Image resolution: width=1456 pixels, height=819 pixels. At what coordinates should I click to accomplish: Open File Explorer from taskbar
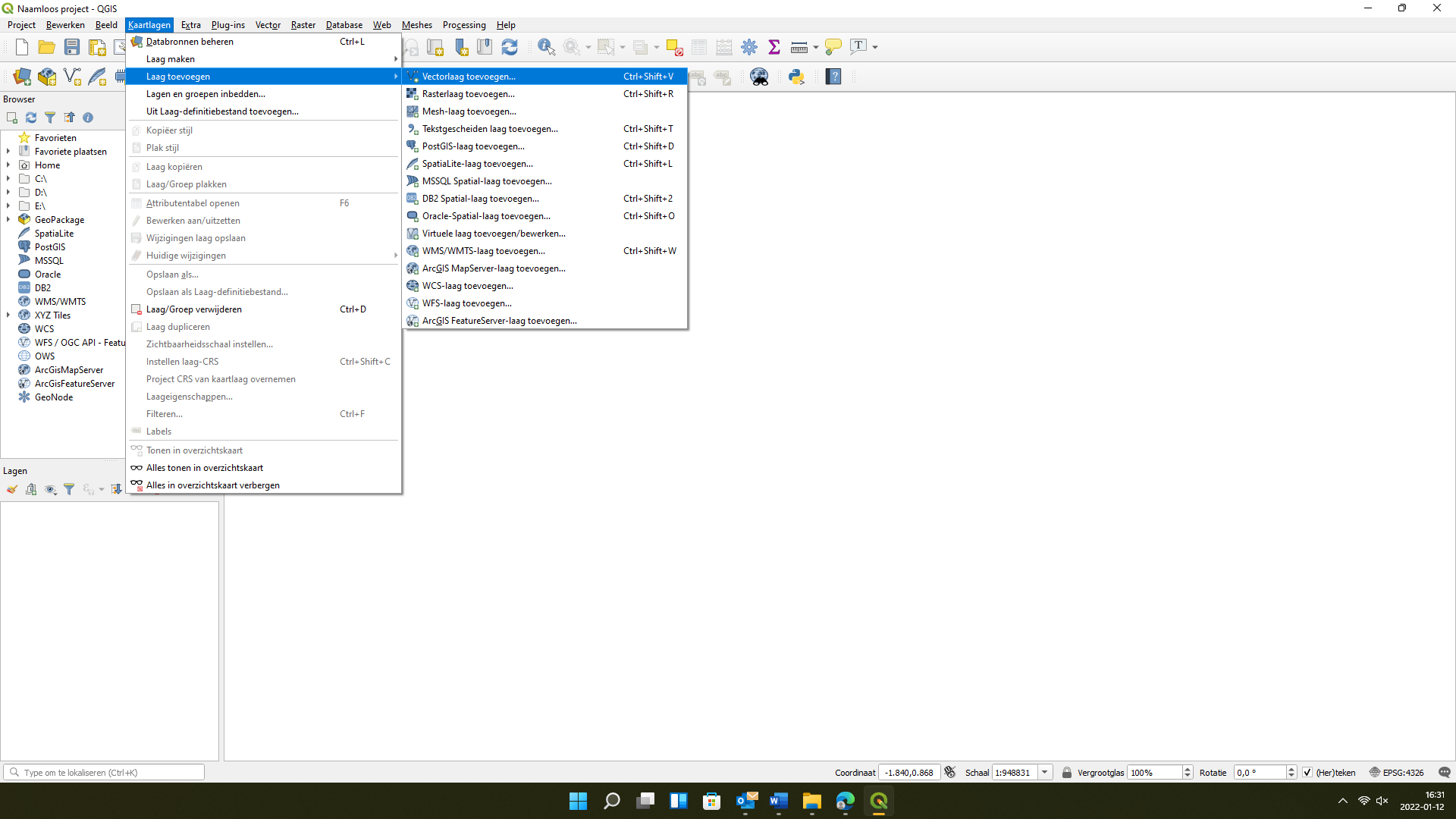pyautogui.click(x=811, y=801)
